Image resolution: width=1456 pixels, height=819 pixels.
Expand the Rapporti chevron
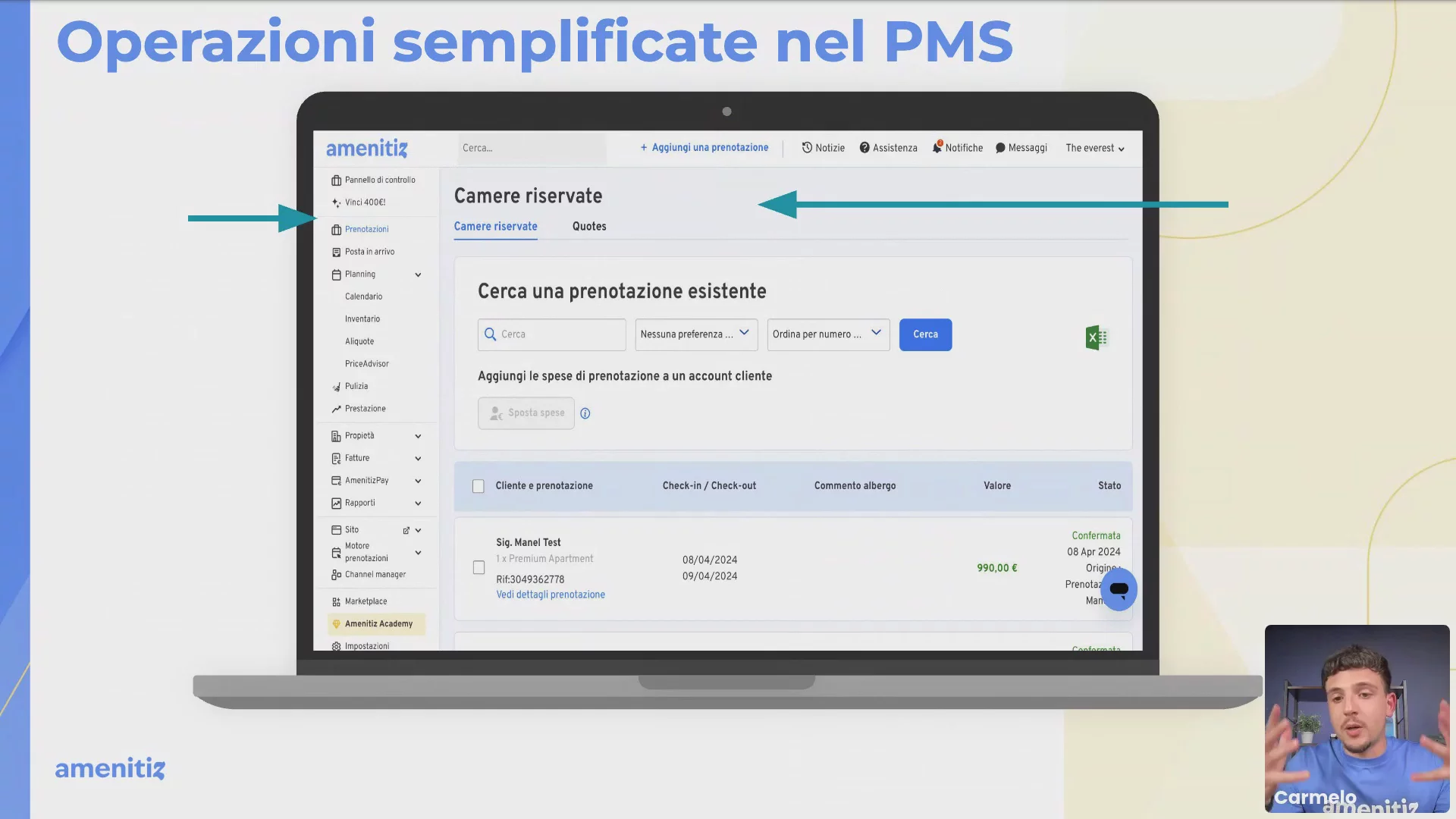pos(418,504)
